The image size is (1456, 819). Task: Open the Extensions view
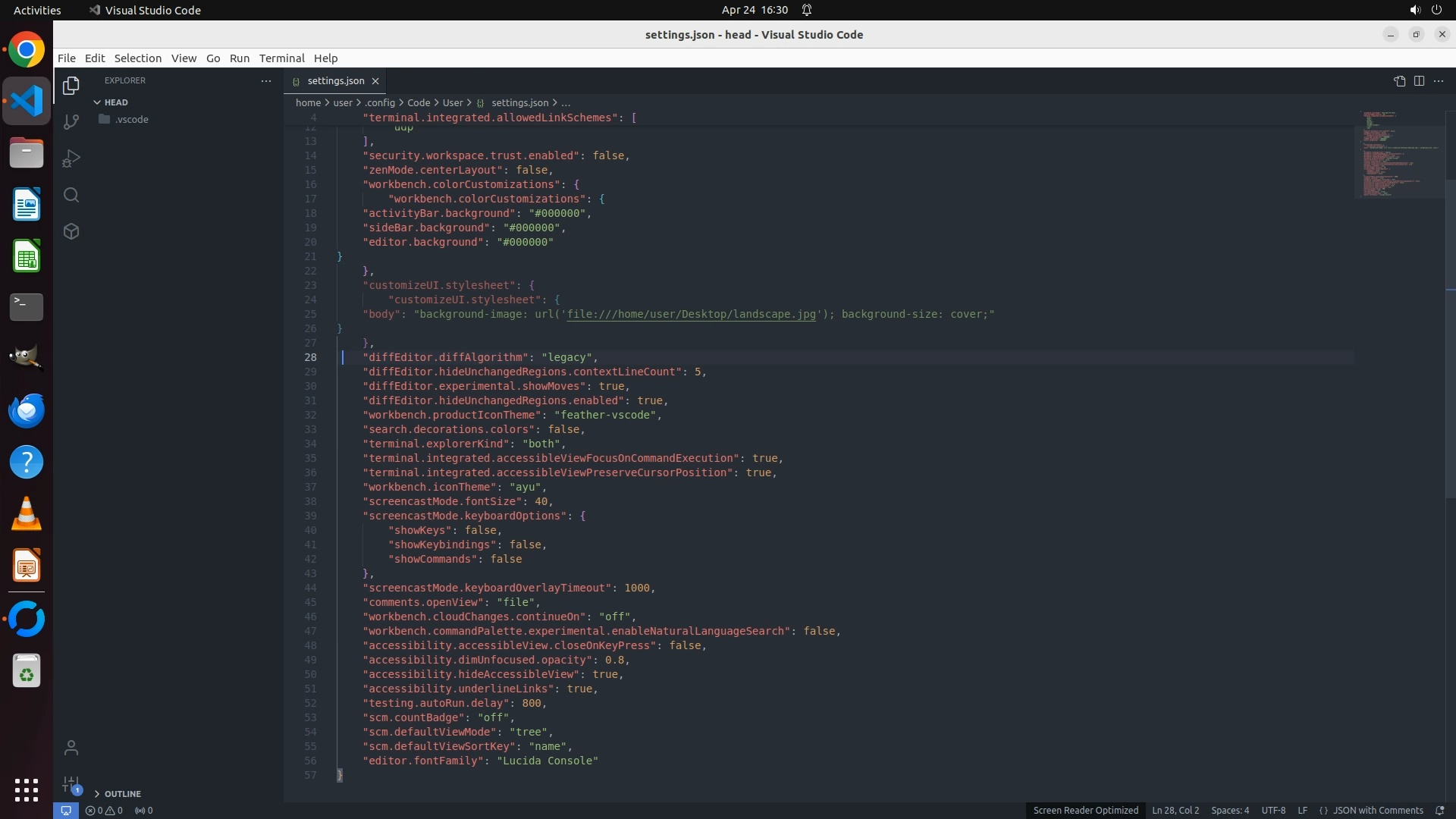click(71, 231)
